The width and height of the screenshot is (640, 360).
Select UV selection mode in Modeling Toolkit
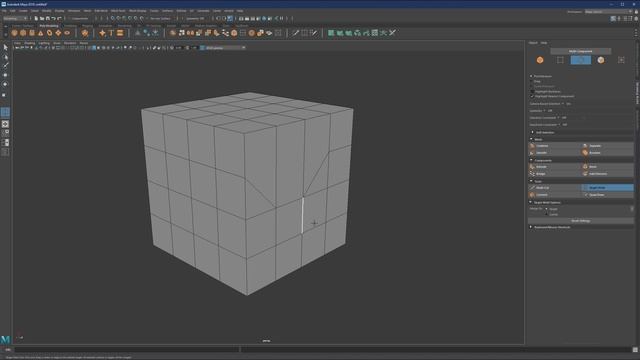[621, 60]
